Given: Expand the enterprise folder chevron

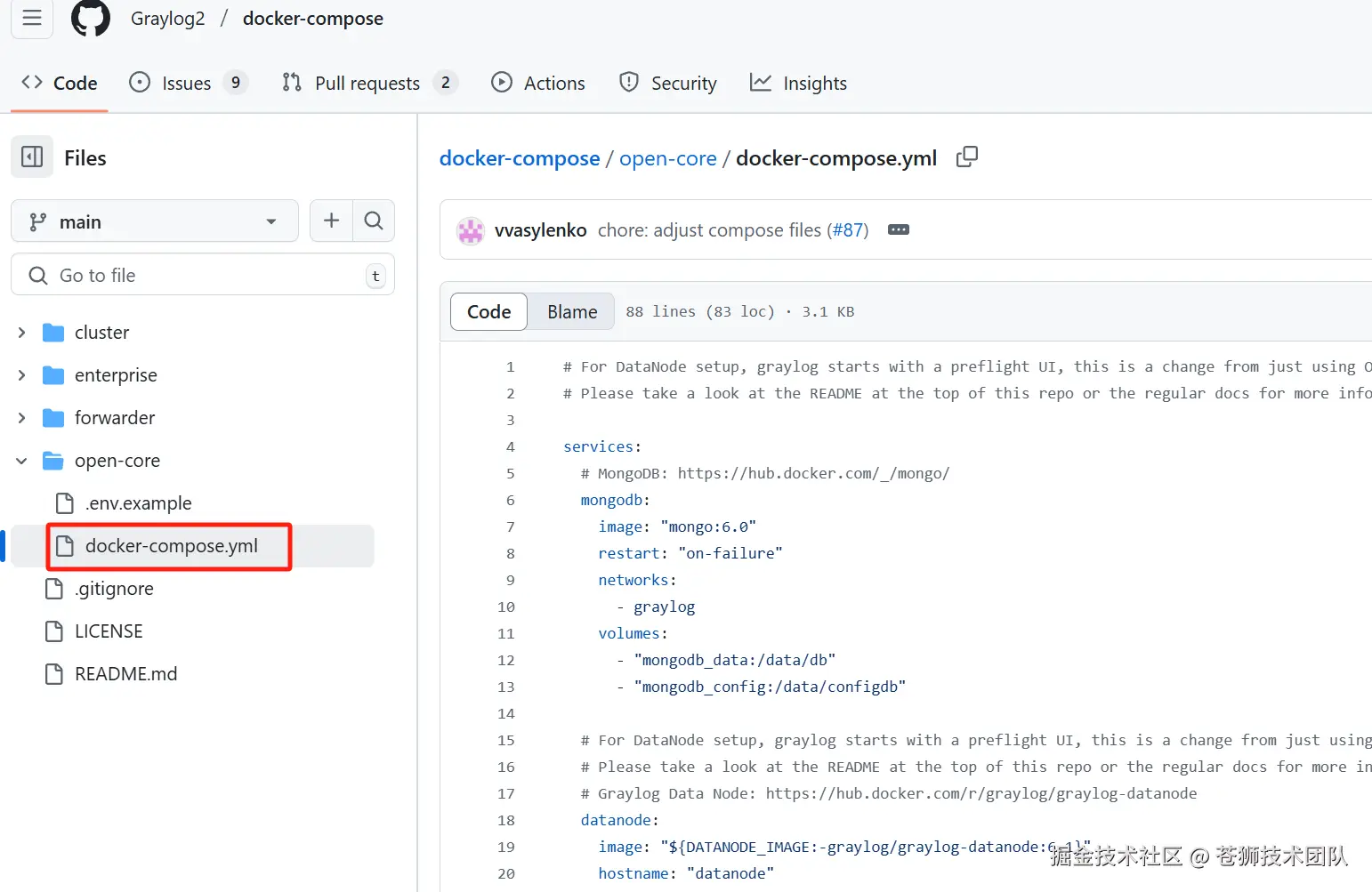Looking at the screenshot, I should [21, 375].
